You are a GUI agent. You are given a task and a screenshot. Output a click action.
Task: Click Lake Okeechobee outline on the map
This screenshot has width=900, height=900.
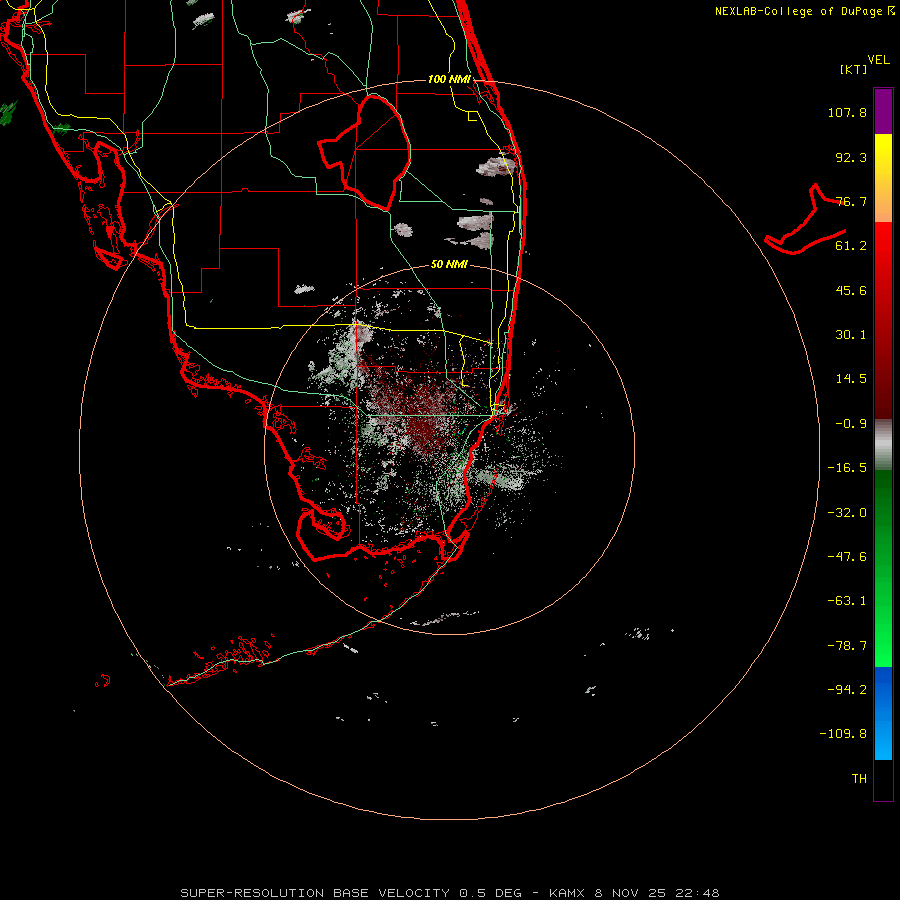(x=365, y=152)
